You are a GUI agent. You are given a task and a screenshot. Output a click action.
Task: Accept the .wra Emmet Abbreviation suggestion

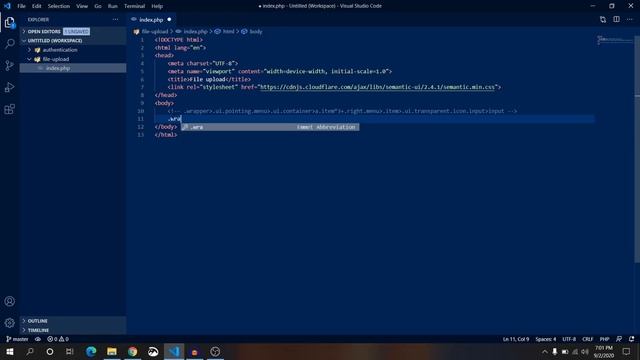click(x=270, y=127)
